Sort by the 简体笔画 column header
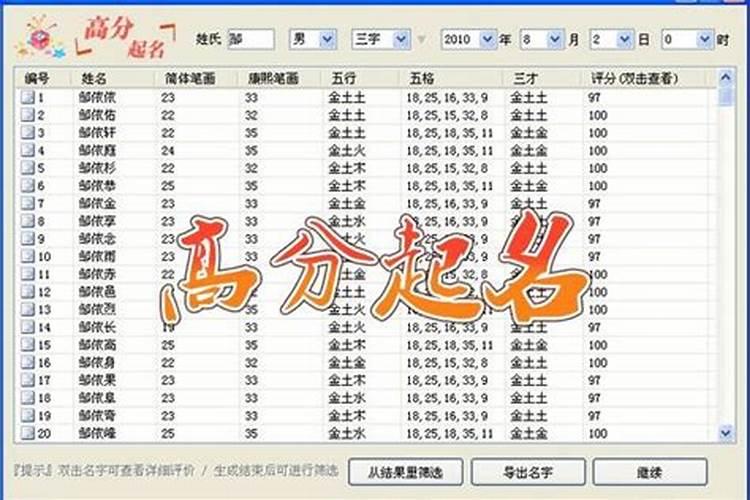Image resolution: width=750 pixels, height=500 pixels. coord(196,78)
